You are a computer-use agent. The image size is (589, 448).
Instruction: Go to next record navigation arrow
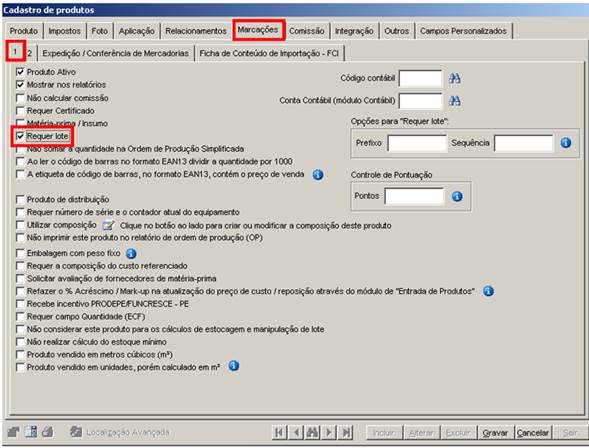[x=329, y=432]
